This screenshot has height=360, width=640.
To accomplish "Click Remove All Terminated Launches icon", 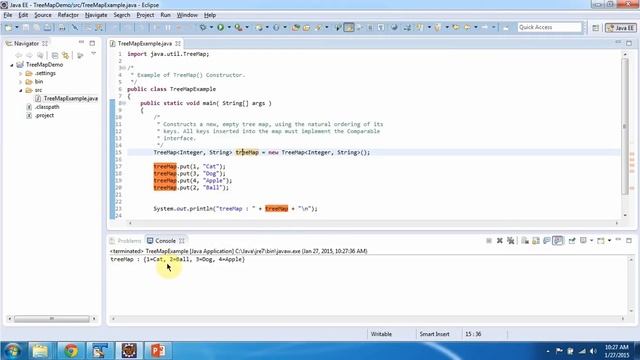I will [511, 241].
